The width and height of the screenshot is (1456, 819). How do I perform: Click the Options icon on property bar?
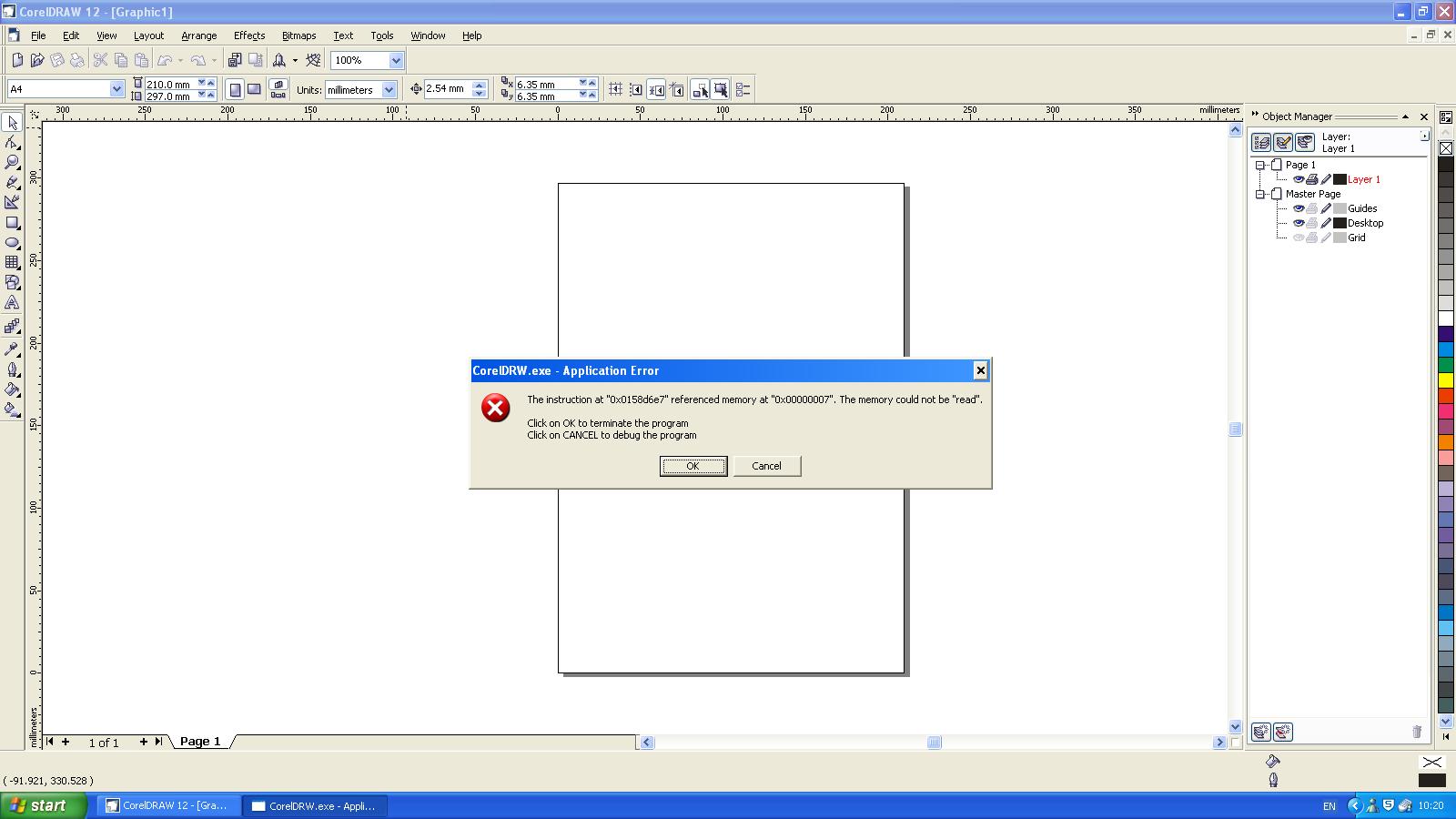click(x=743, y=89)
